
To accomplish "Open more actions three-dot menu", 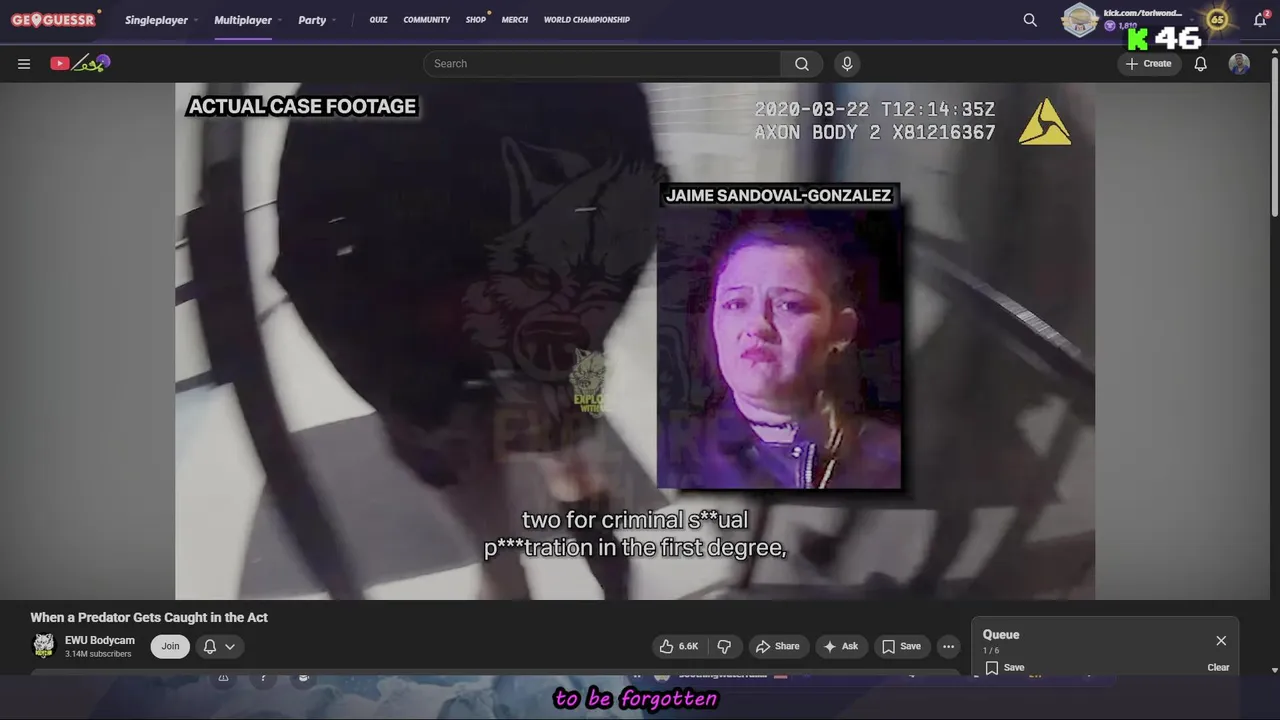I will click(948, 646).
